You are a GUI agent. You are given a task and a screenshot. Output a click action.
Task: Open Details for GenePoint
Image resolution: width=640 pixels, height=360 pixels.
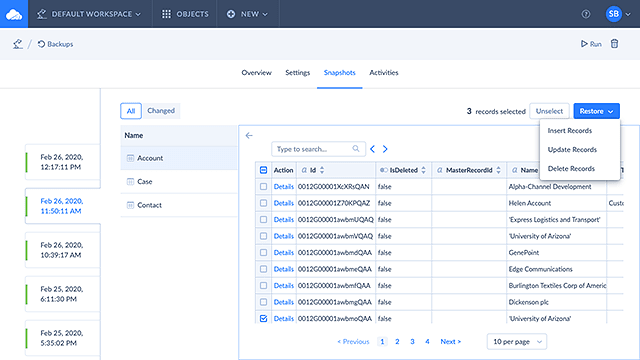click(284, 253)
